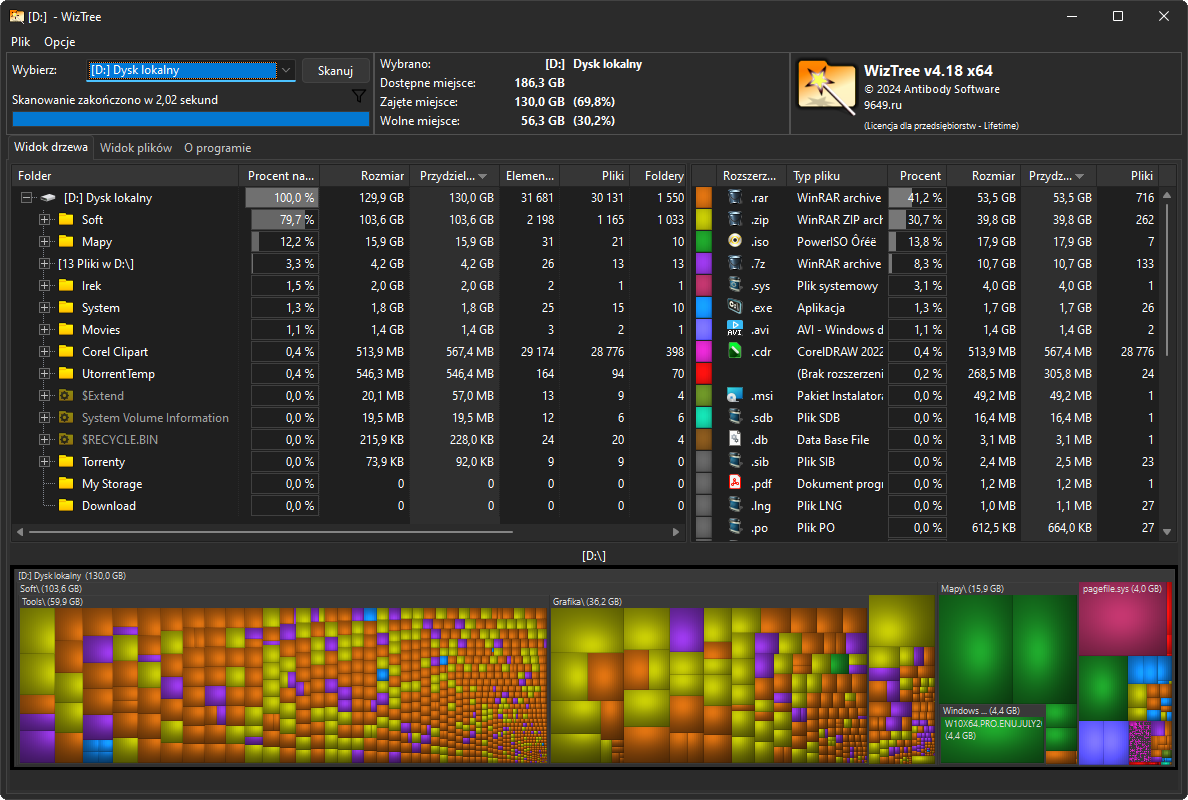This screenshot has width=1188, height=800.
Task: Click the magenta .cdr color swatch
Action: point(704,352)
